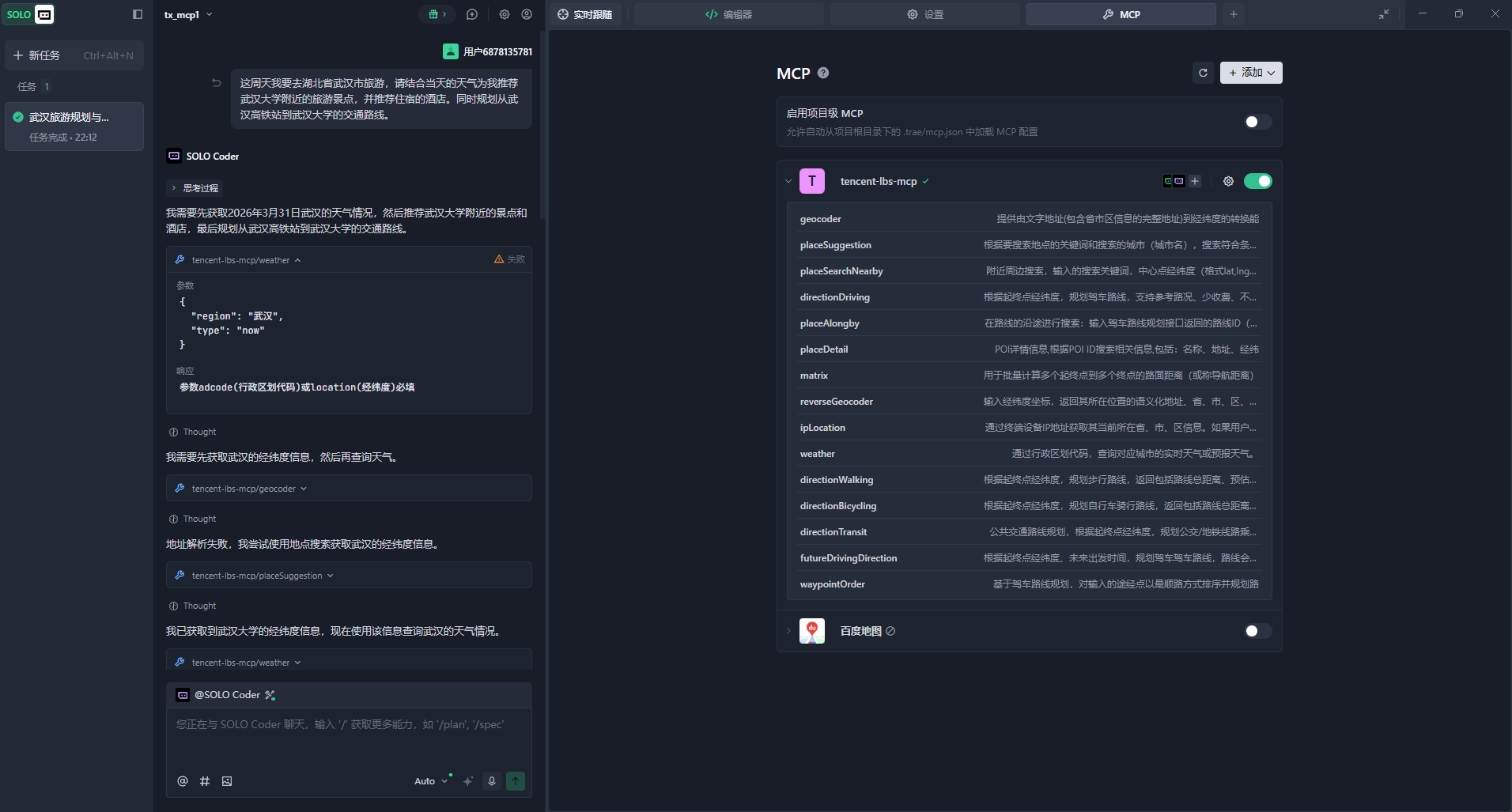Click the SOLO Coder avatar in chat

(x=174, y=156)
